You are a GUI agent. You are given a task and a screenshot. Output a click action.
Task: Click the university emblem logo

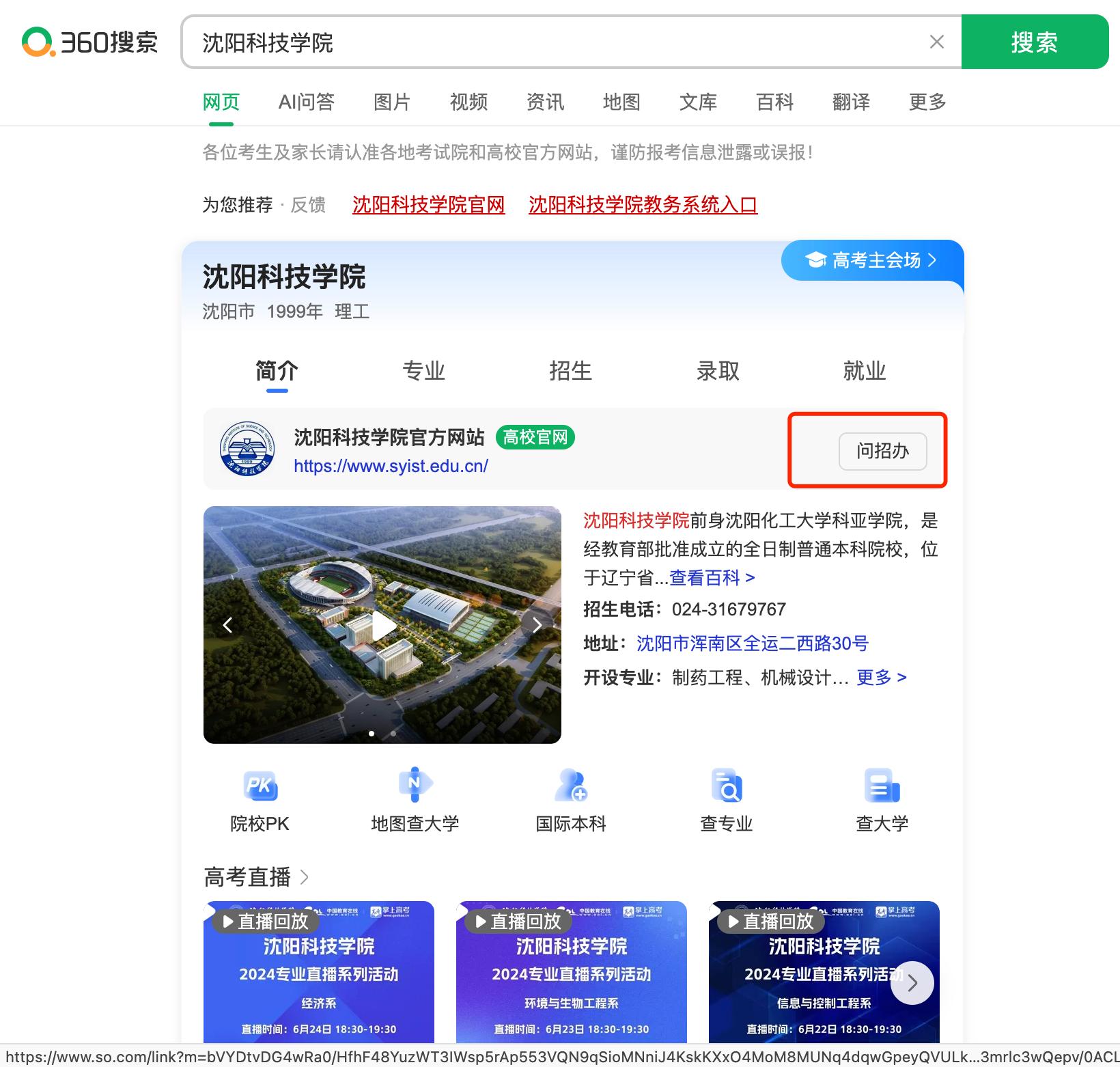pyautogui.click(x=247, y=449)
